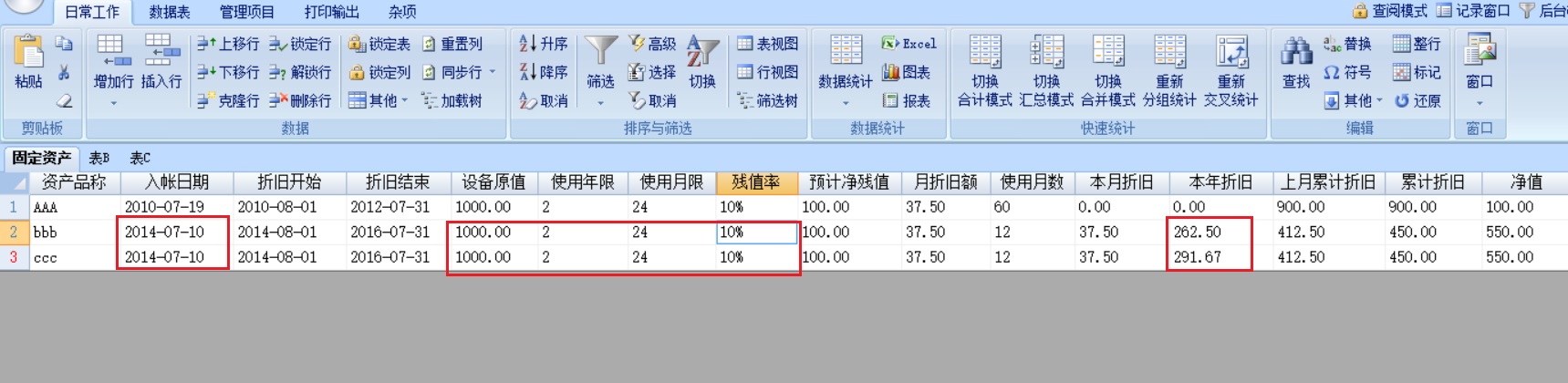The width and height of the screenshot is (1568, 383).
Task: Click 取消 cancel filter
Action: pos(652,100)
